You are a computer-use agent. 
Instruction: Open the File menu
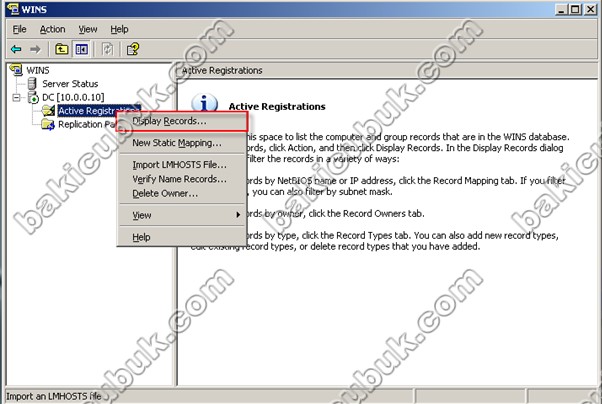(x=19, y=29)
